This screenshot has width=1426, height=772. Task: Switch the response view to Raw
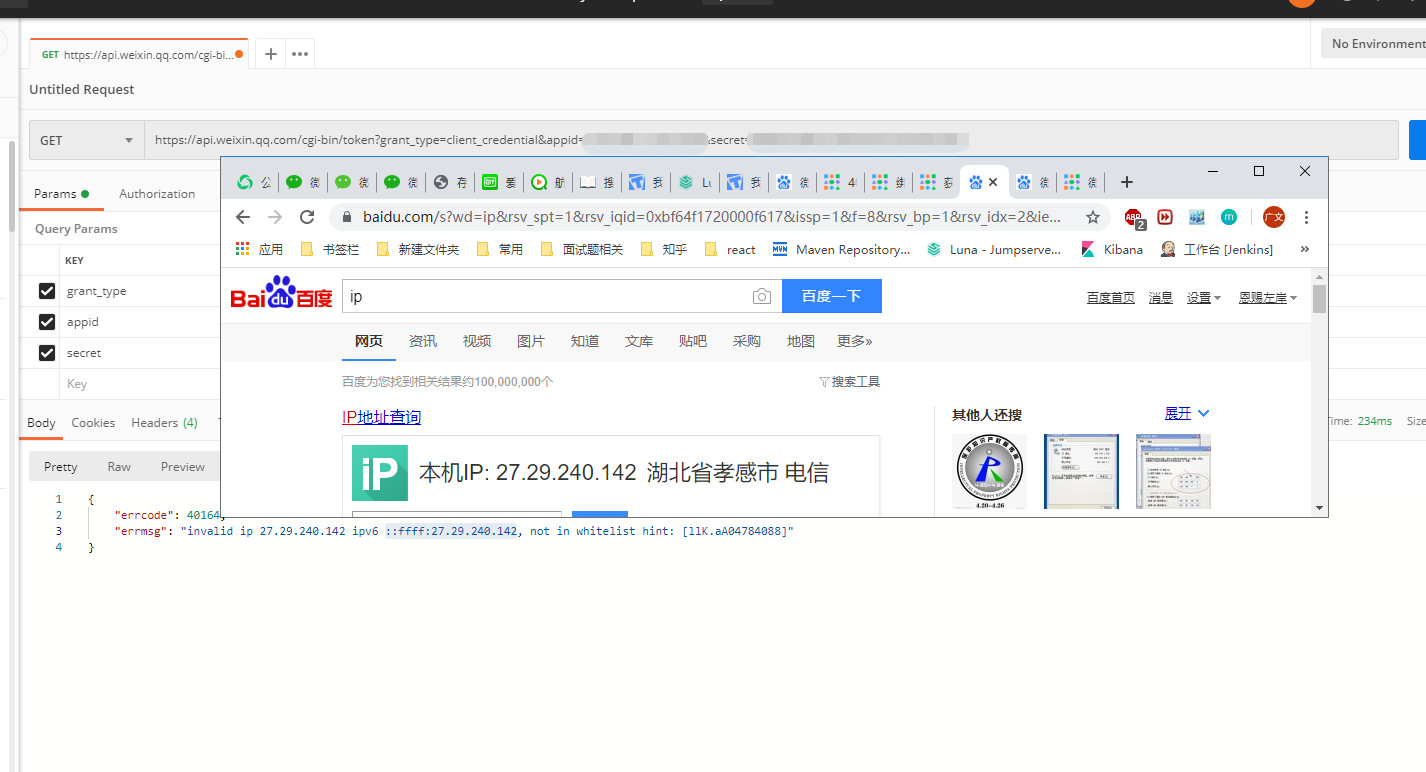pyautogui.click(x=119, y=466)
